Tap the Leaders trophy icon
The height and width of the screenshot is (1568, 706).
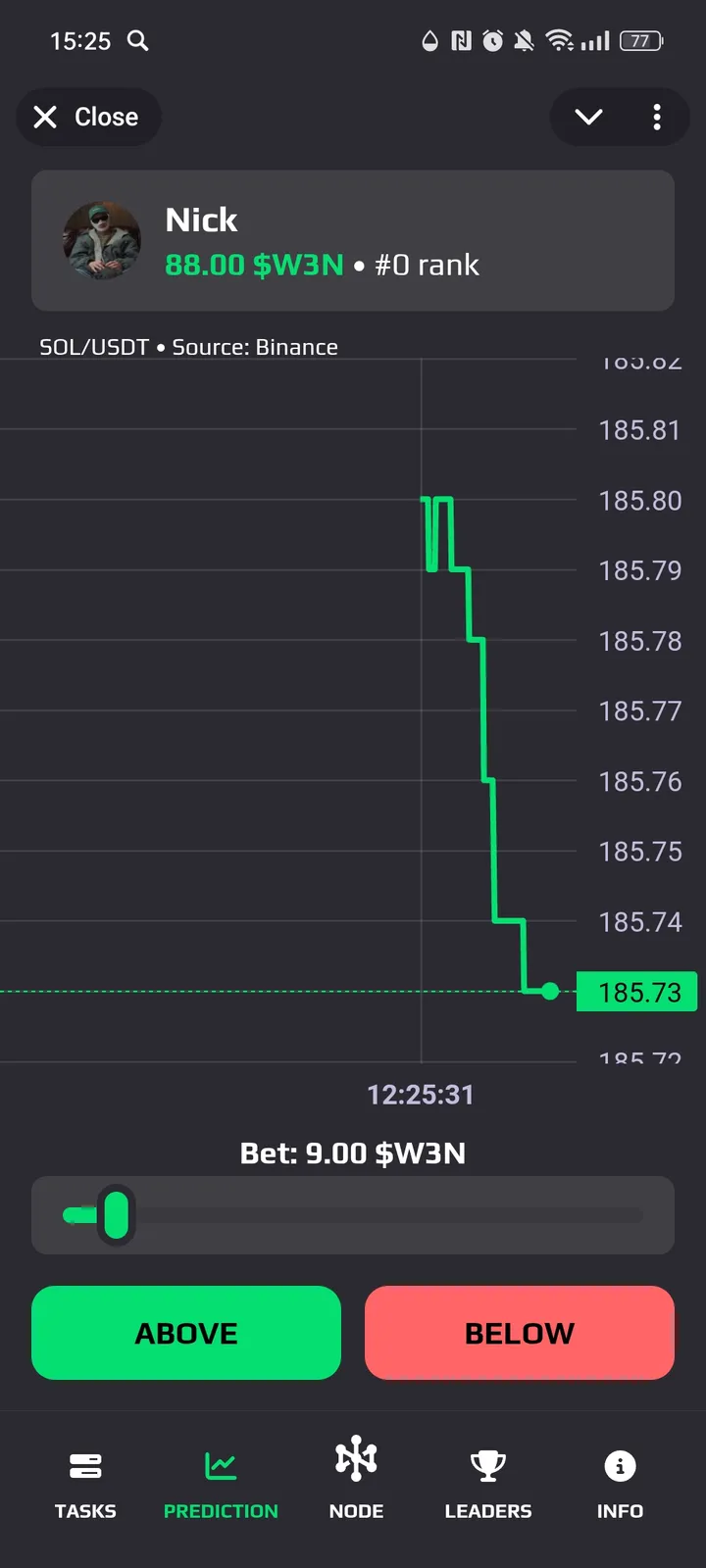pos(487,1466)
